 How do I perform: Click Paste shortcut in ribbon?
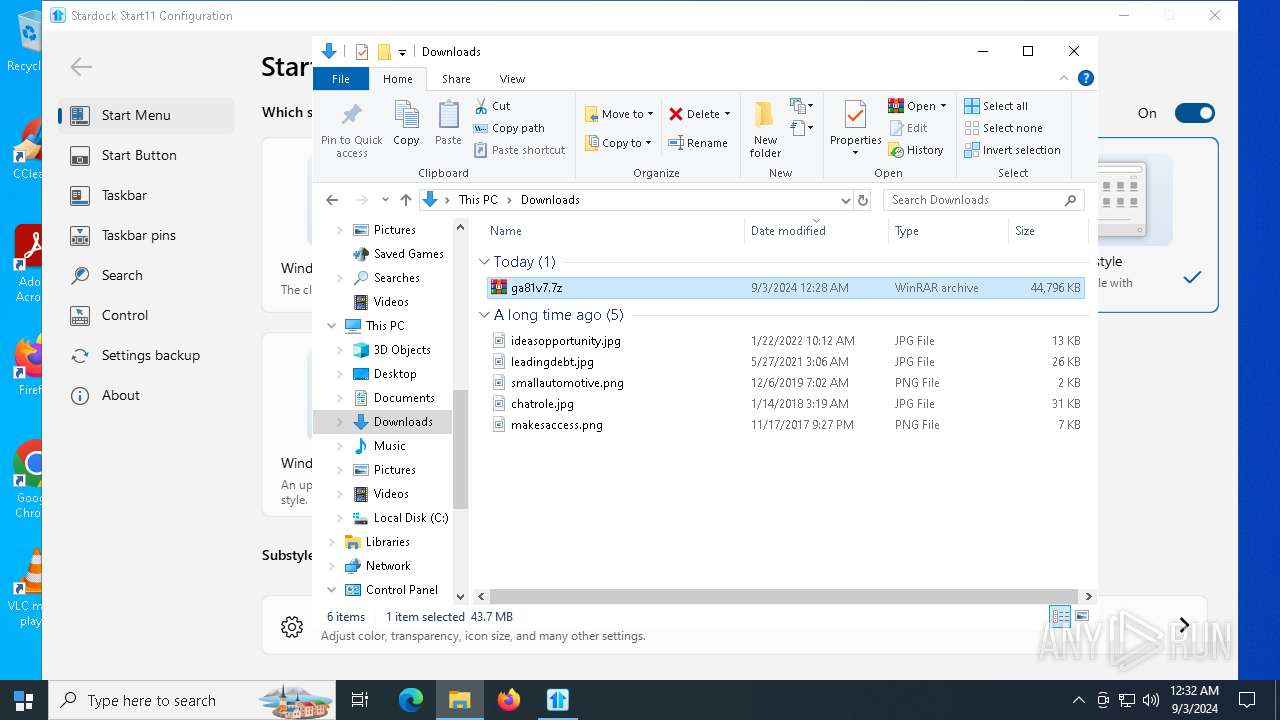click(x=519, y=150)
